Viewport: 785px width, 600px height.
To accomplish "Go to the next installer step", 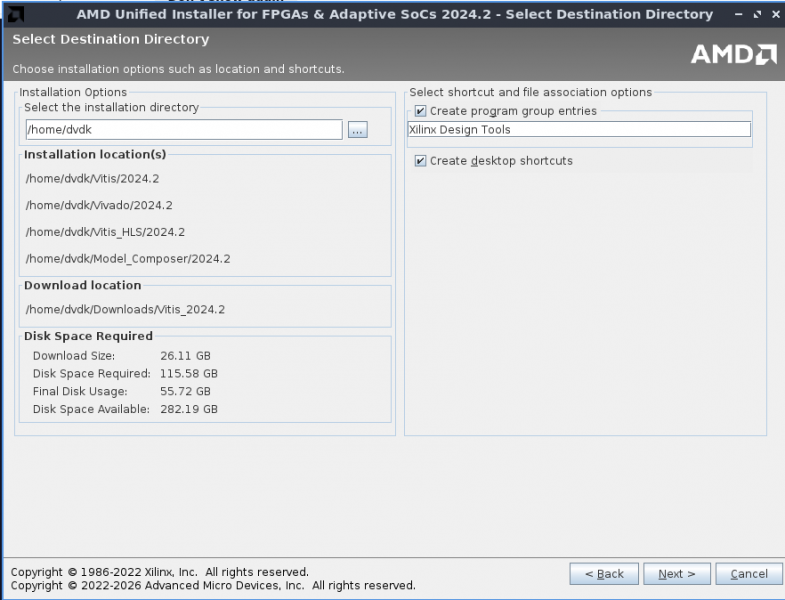I will 676,573.
